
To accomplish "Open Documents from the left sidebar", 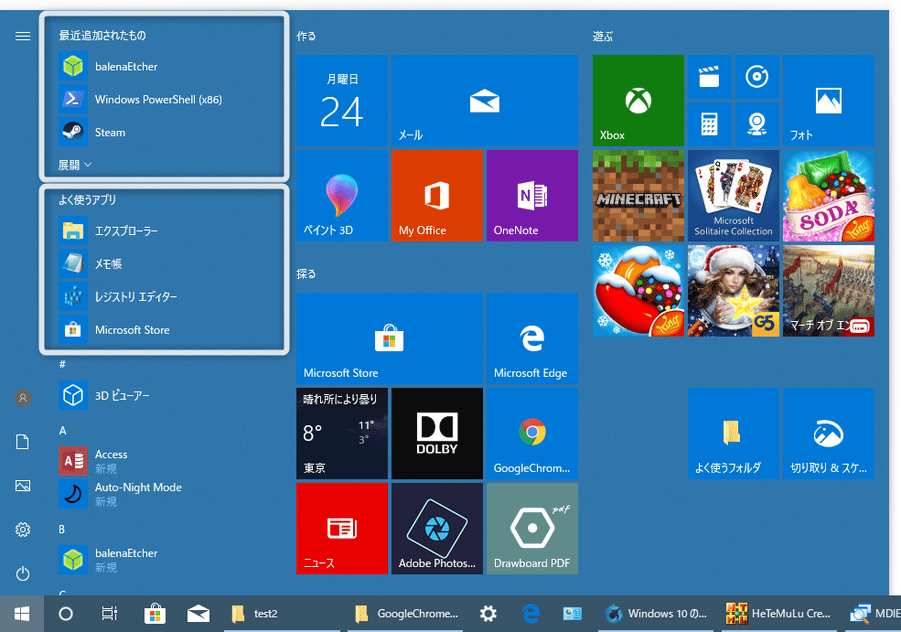I will coord(22,442).
